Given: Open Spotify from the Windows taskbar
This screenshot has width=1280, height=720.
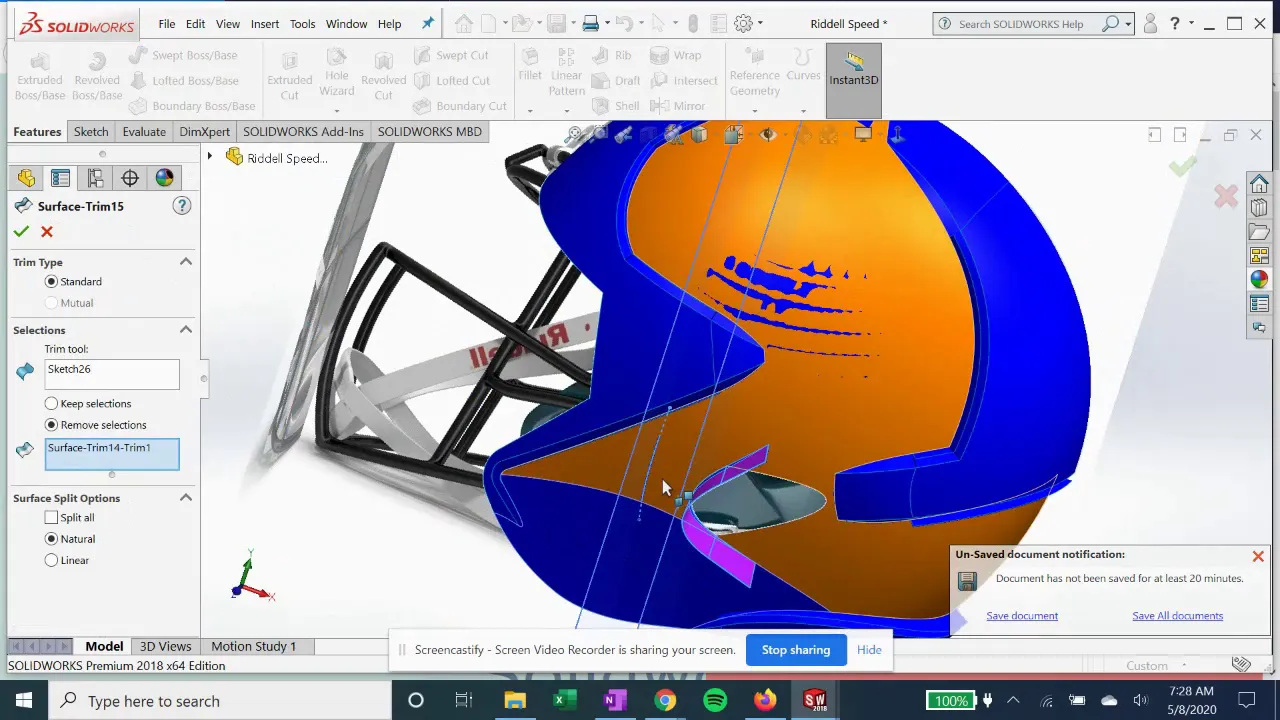Looking at the screenshot, I should point(715,701).
